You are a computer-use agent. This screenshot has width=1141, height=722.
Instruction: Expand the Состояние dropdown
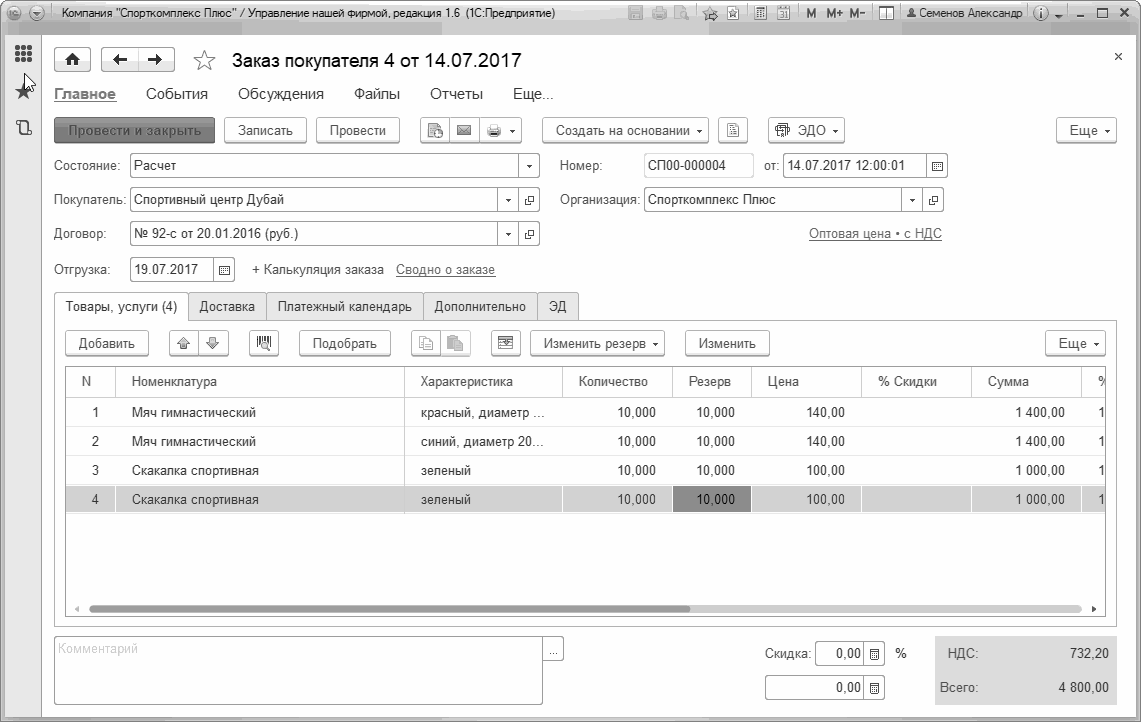point(529,166)
